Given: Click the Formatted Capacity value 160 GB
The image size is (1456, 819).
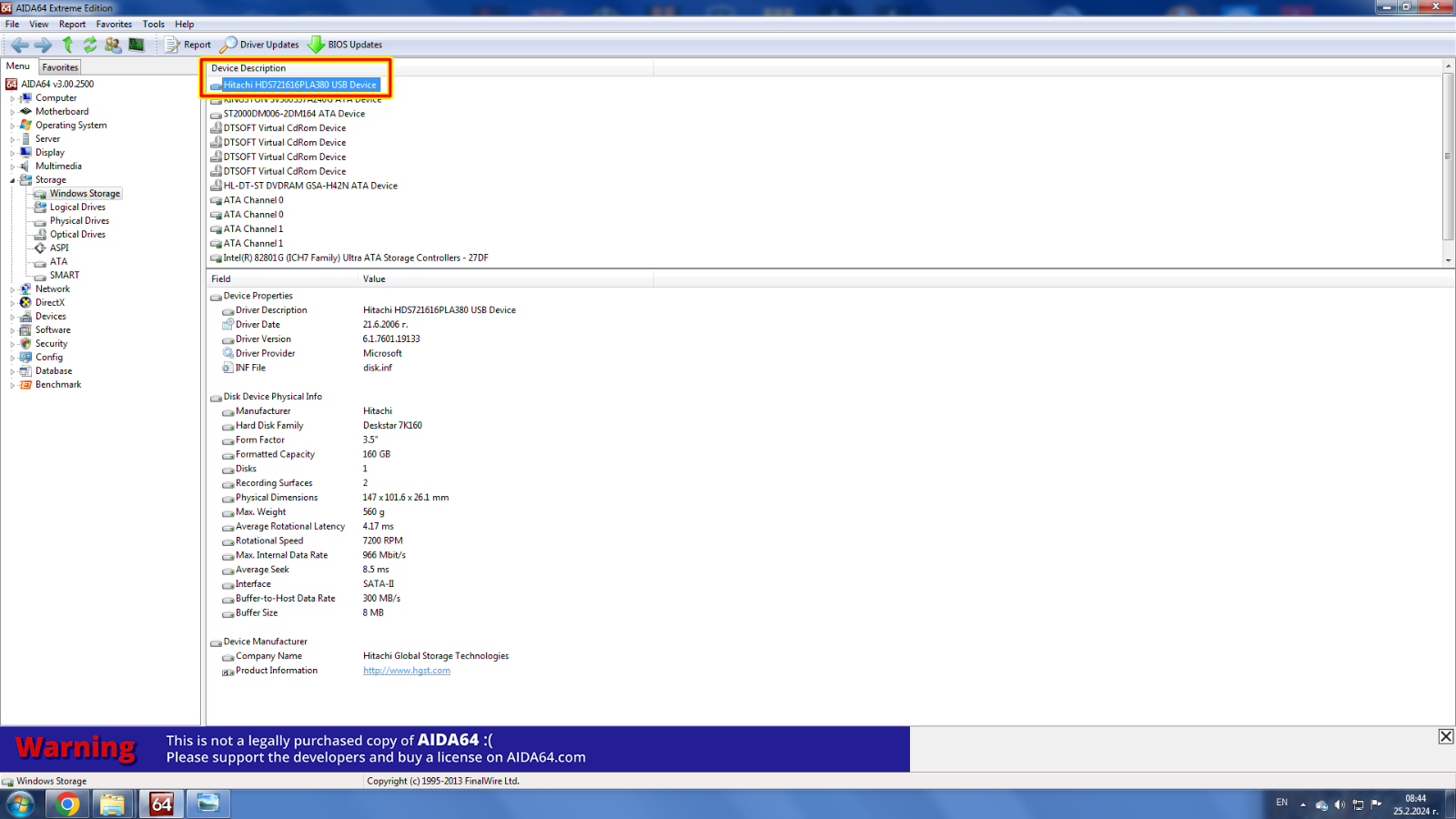Looking at the screenshot, I should tap(377, 454).
